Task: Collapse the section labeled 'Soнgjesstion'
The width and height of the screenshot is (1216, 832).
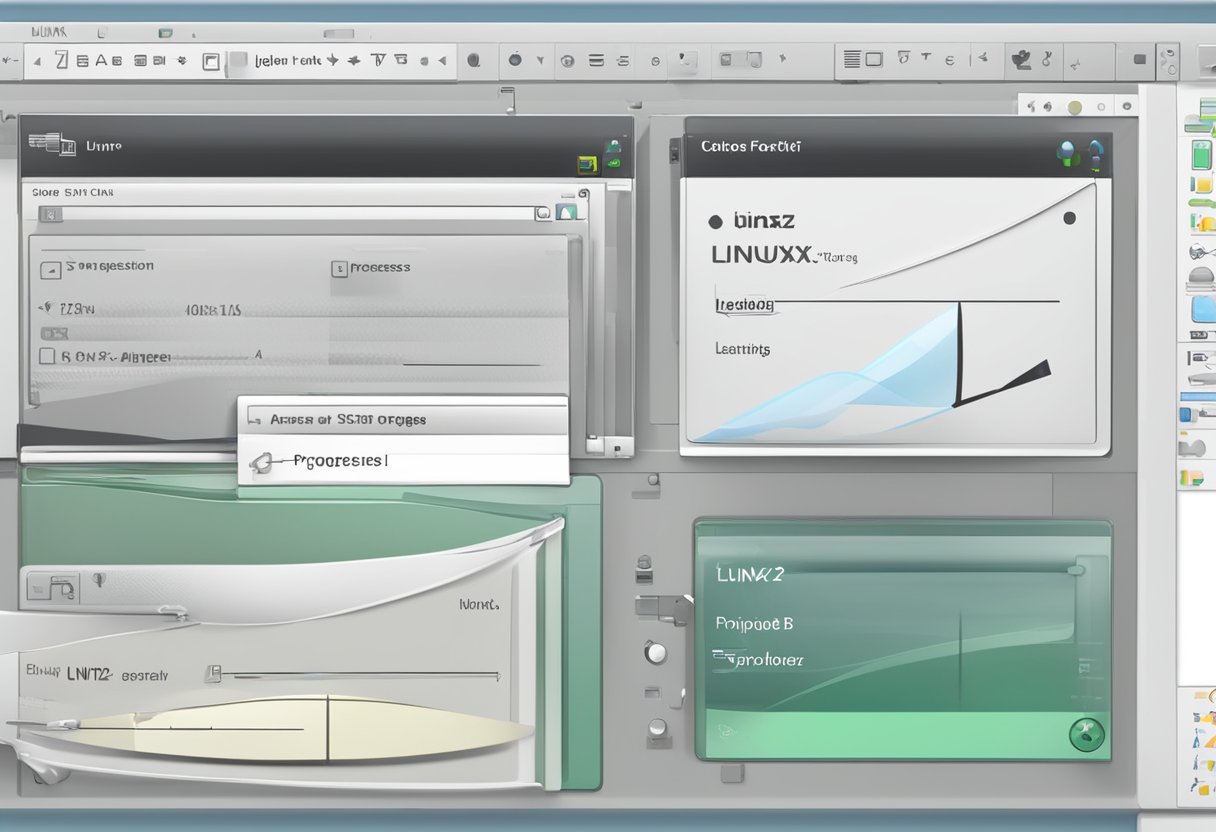Action: pyautogui.click(x=50, y=270)
